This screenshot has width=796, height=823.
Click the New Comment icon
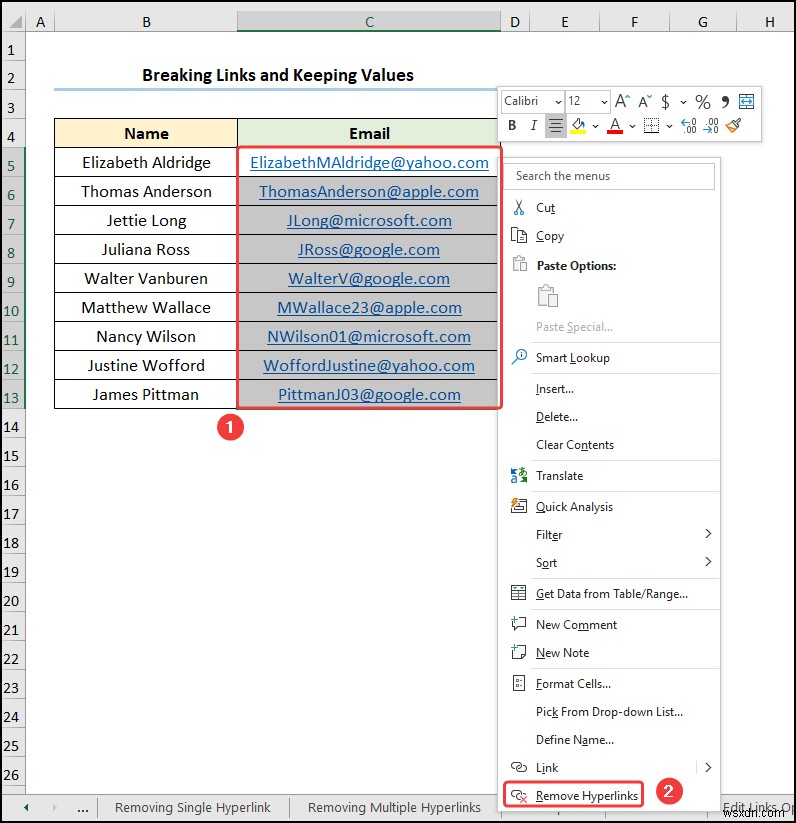click(x=518, y=624)
